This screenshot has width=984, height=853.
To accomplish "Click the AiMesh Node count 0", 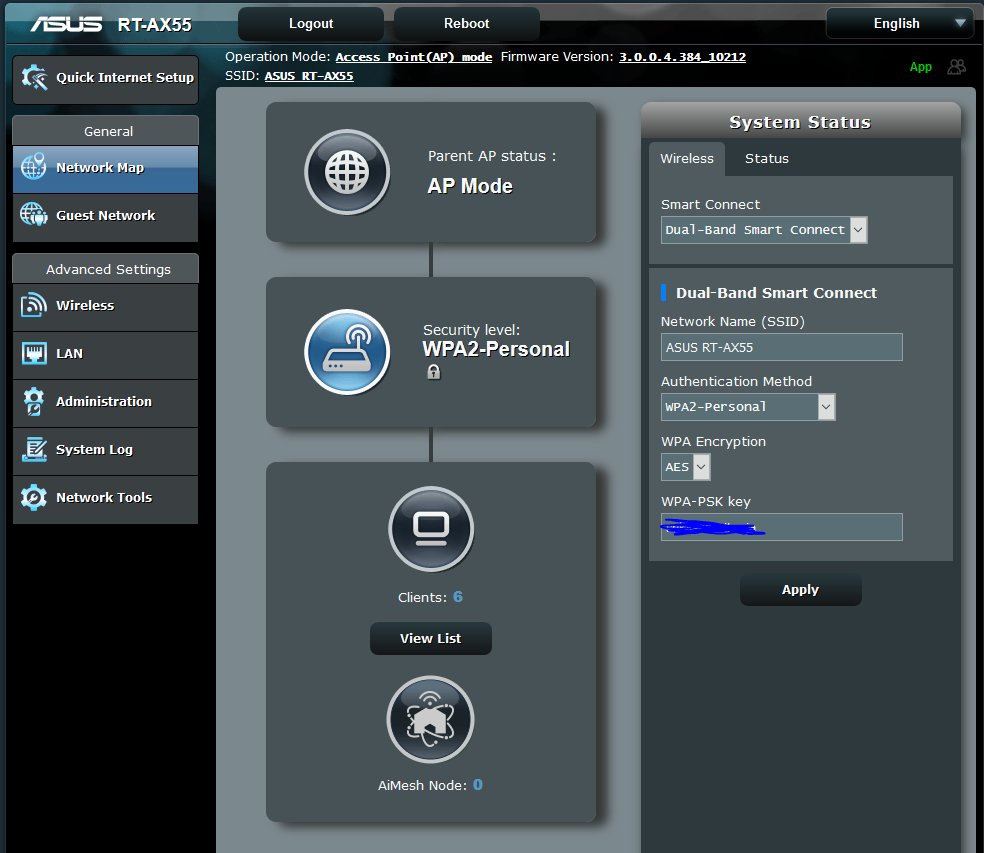I will pyautogui.click(x=478, y=785).
